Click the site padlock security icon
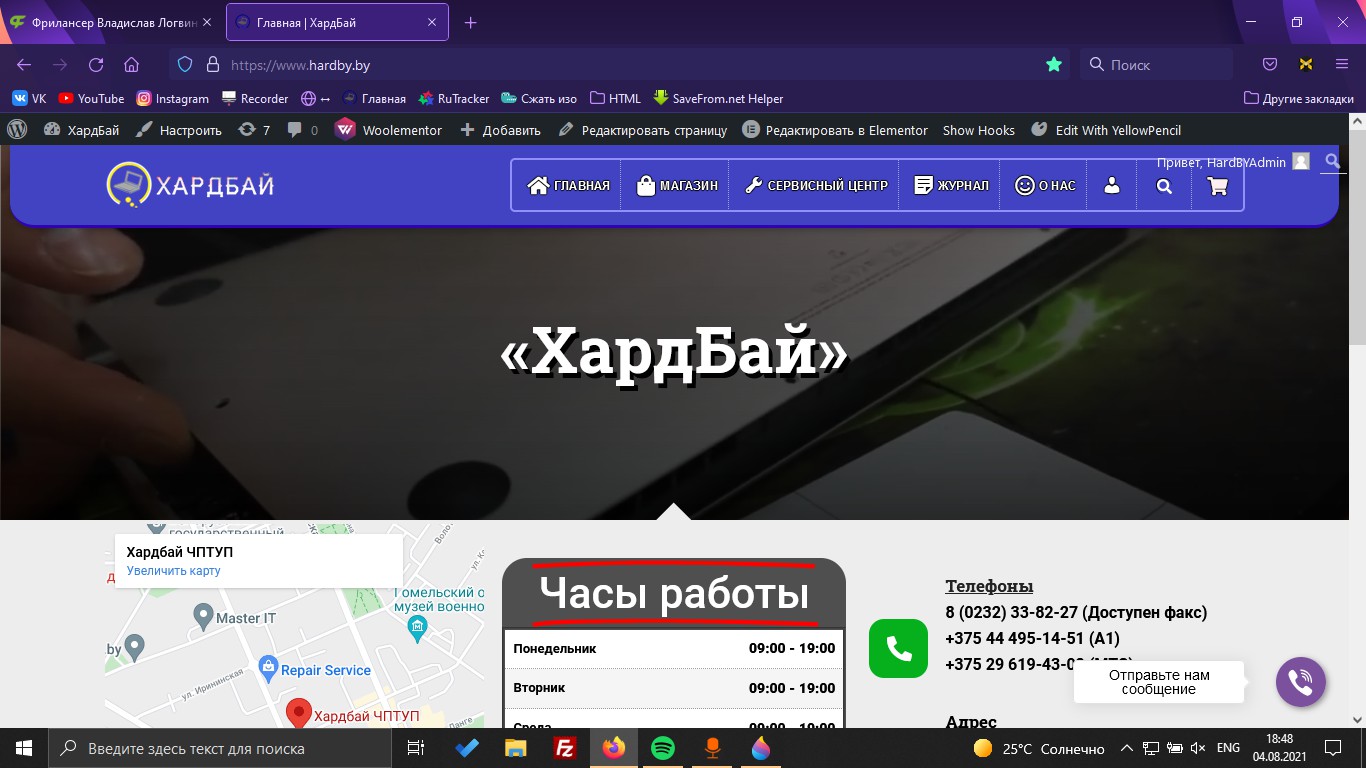This screenshot has width=1366, height=768. coord(212,65)
